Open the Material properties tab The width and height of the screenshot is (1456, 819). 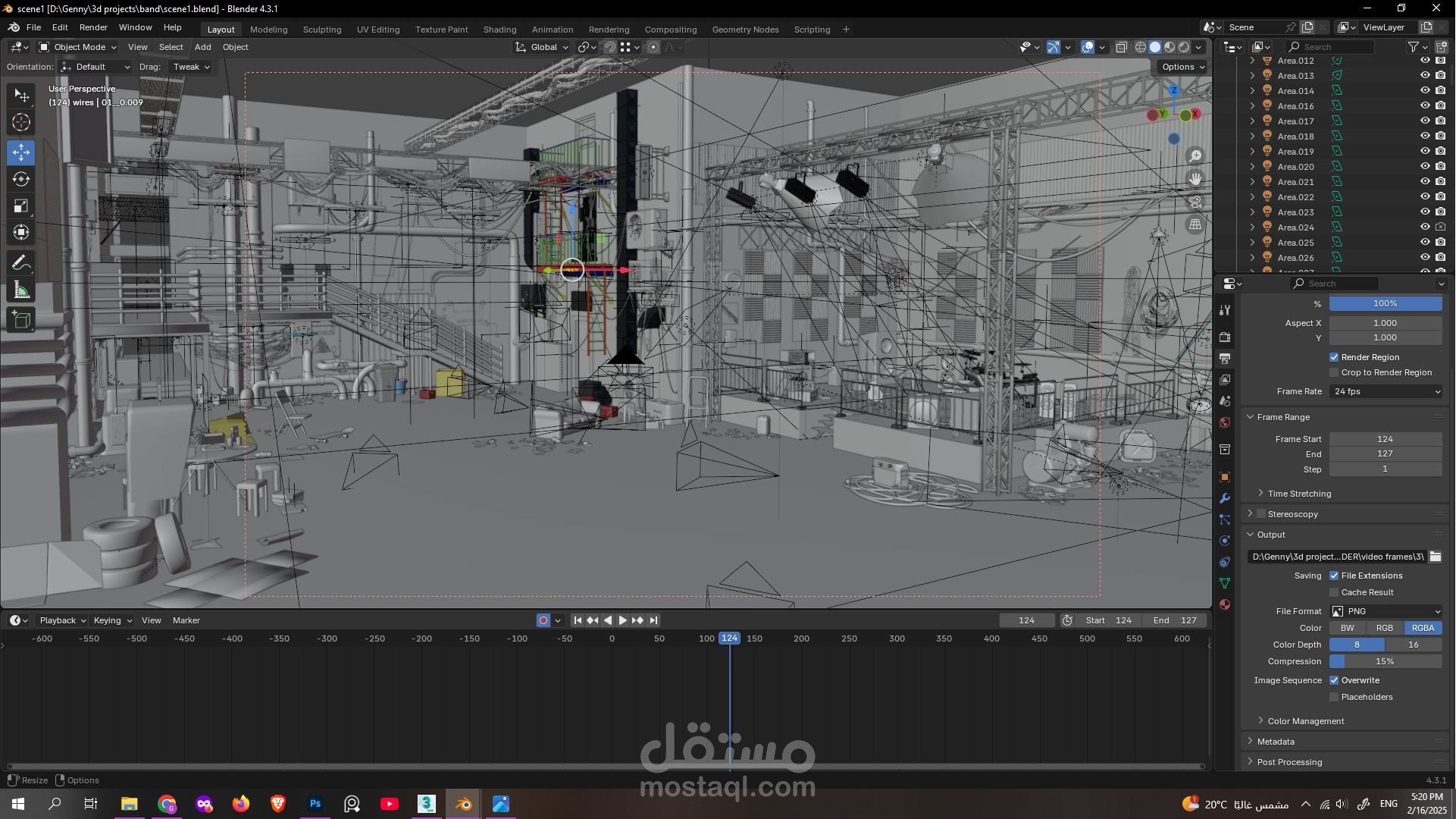click(1225, 604)
